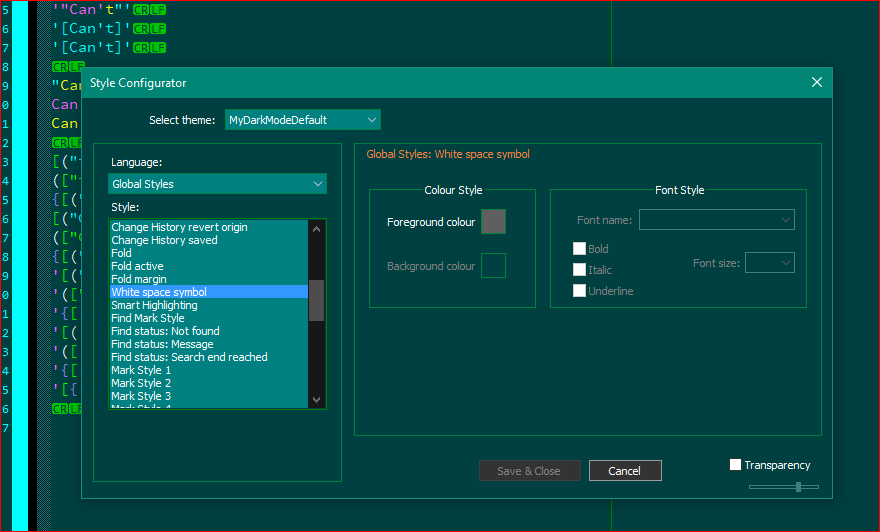Image resolution: width=880 pixels, height=532 pixels.
Task: Select 'Smart Highlighting' in the style list
Action: [x=154, y=305]
